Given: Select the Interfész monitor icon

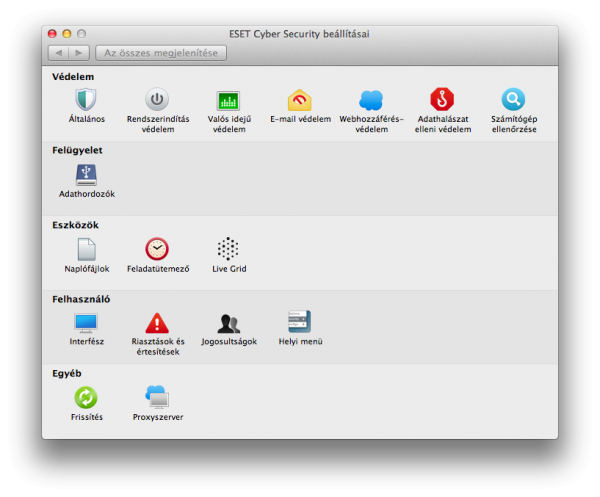Looking at the screenshot, I should (86, 323).
